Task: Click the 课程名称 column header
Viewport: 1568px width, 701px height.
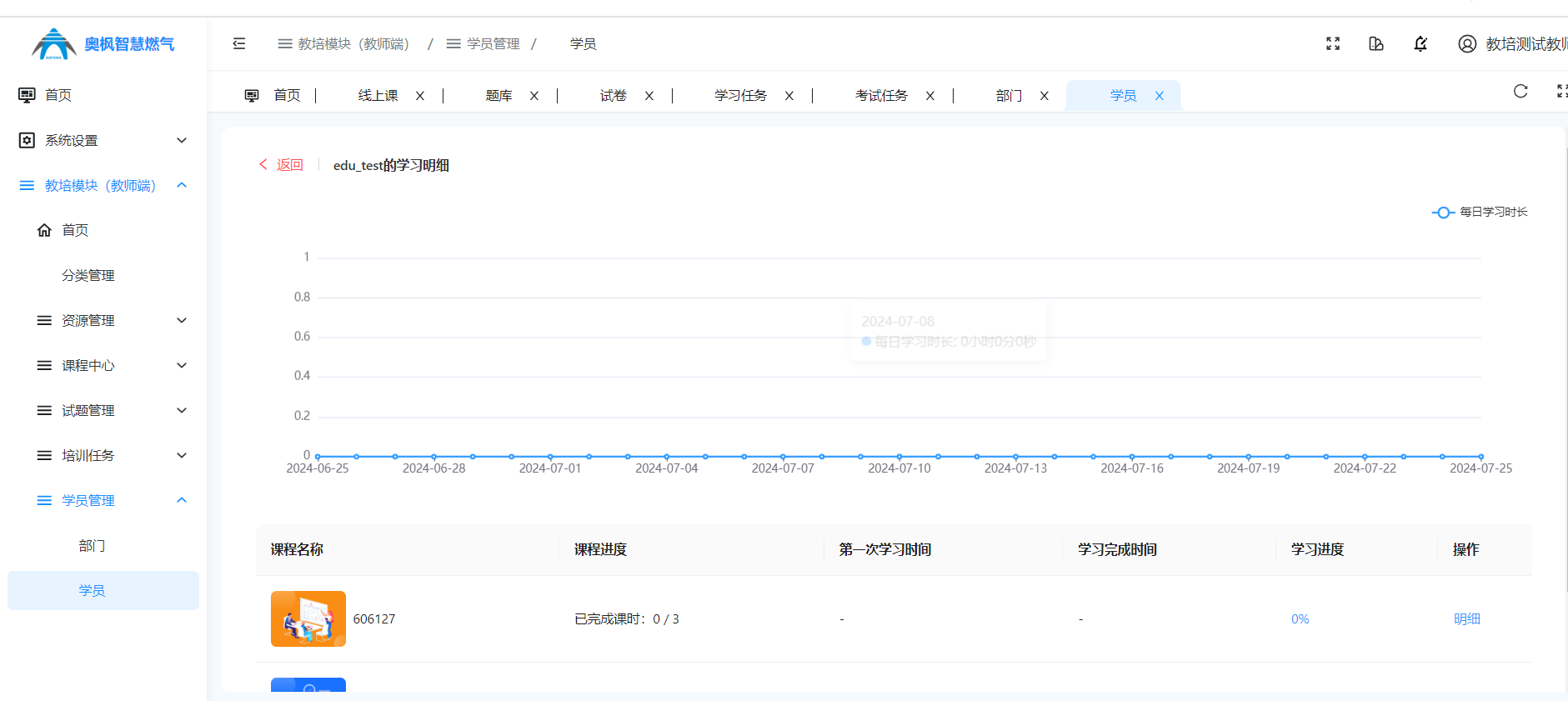Action: coord(297,549)
